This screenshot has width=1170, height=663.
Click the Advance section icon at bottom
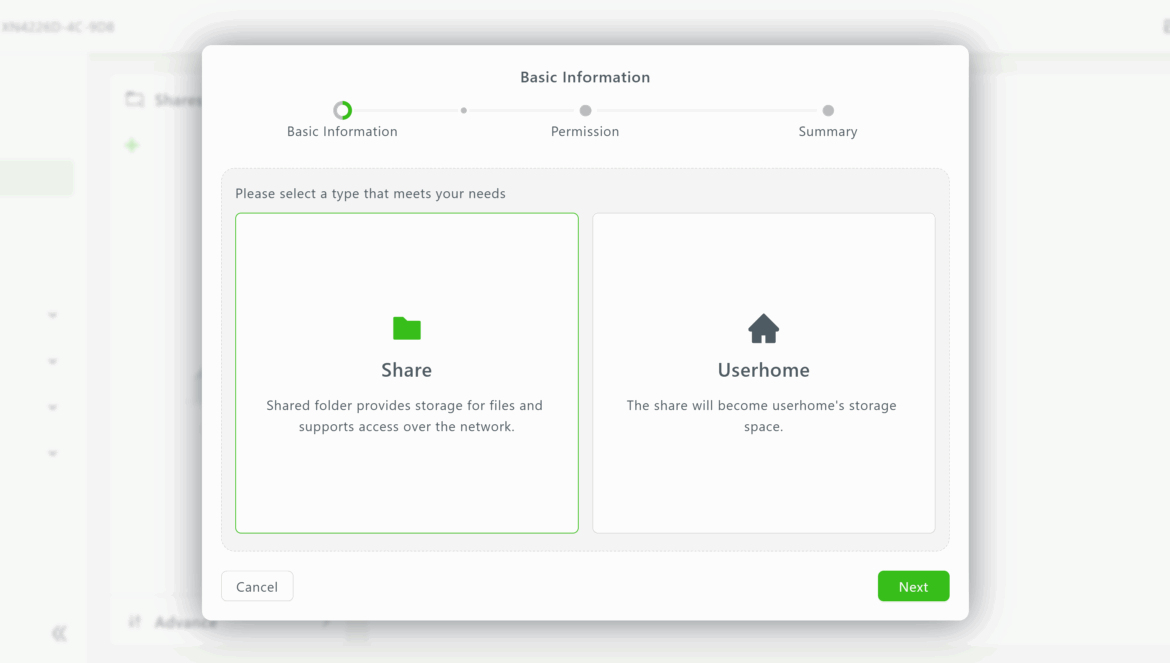135,622
